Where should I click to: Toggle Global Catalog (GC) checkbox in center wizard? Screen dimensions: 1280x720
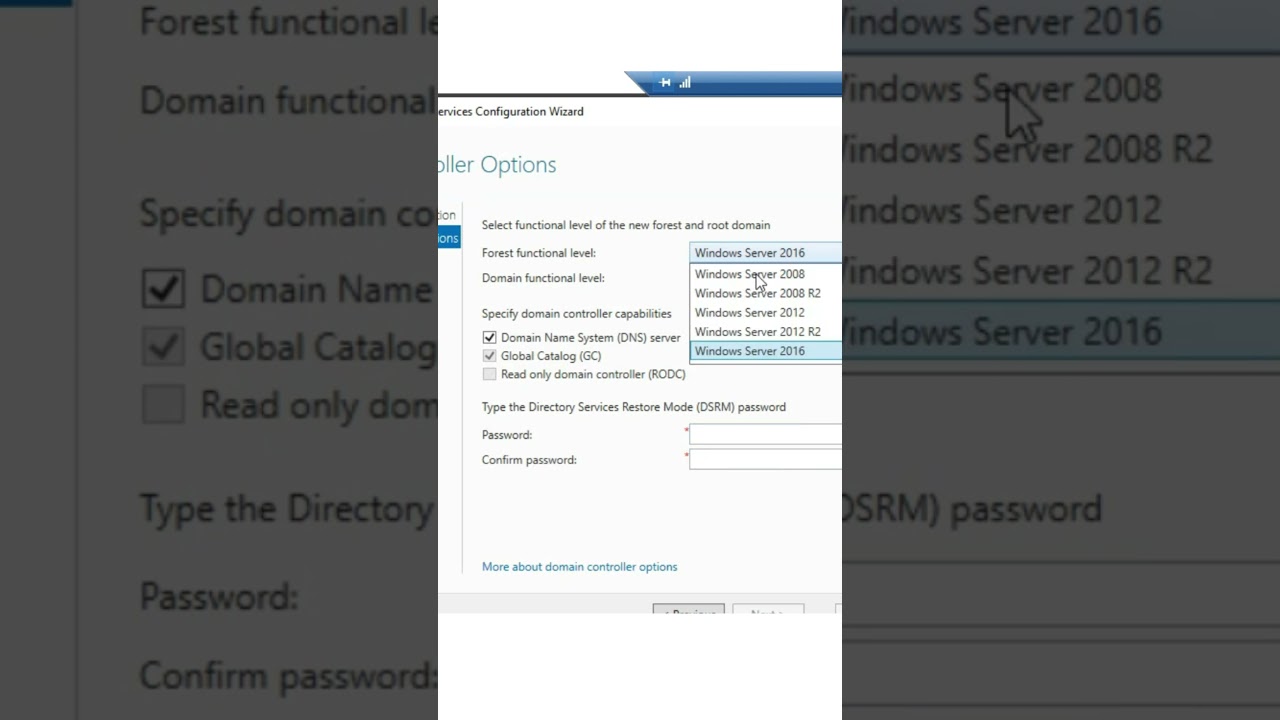tap(489, 356)
